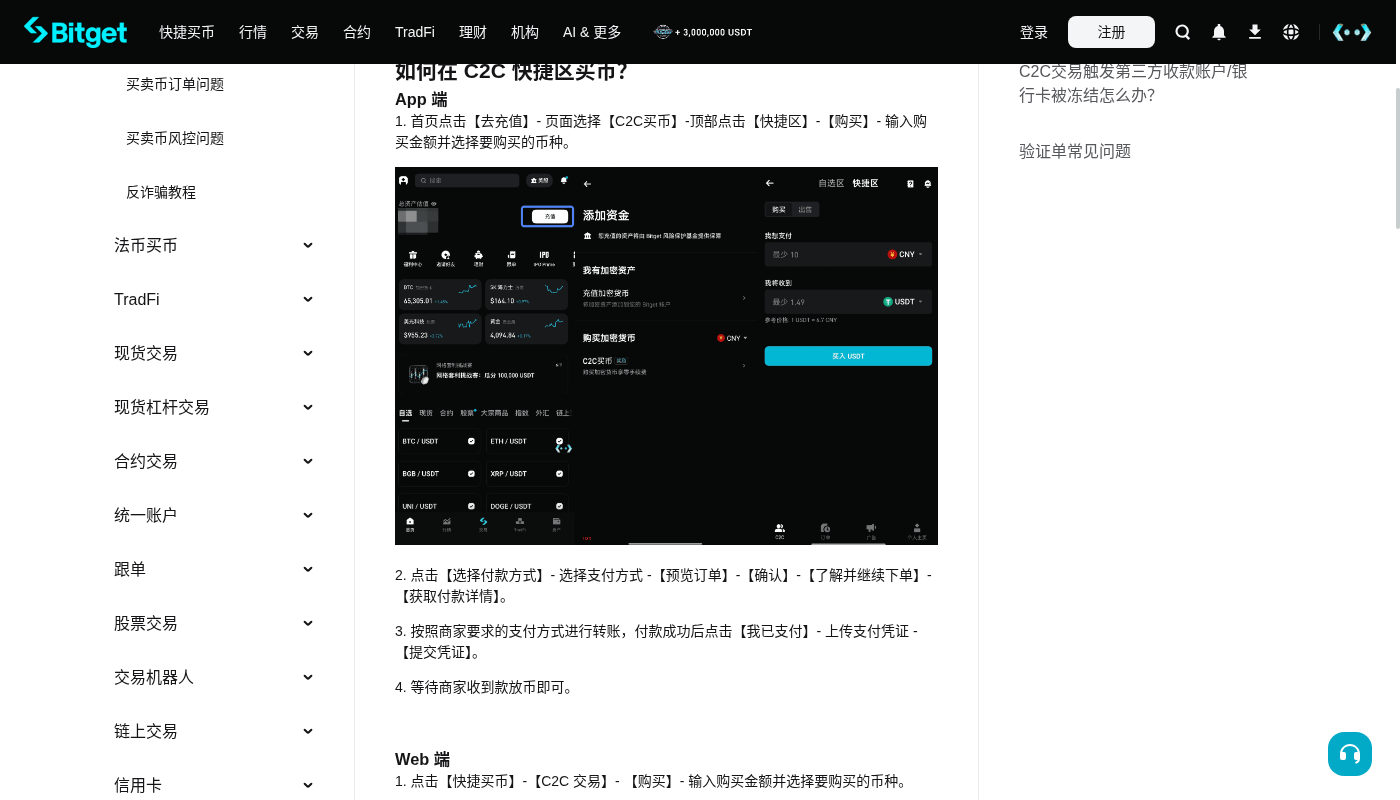Expand the sidebar TradFi chevron
Viewport: 1400px width, 800px height.
pyautogui.click(x=308, y=299)
